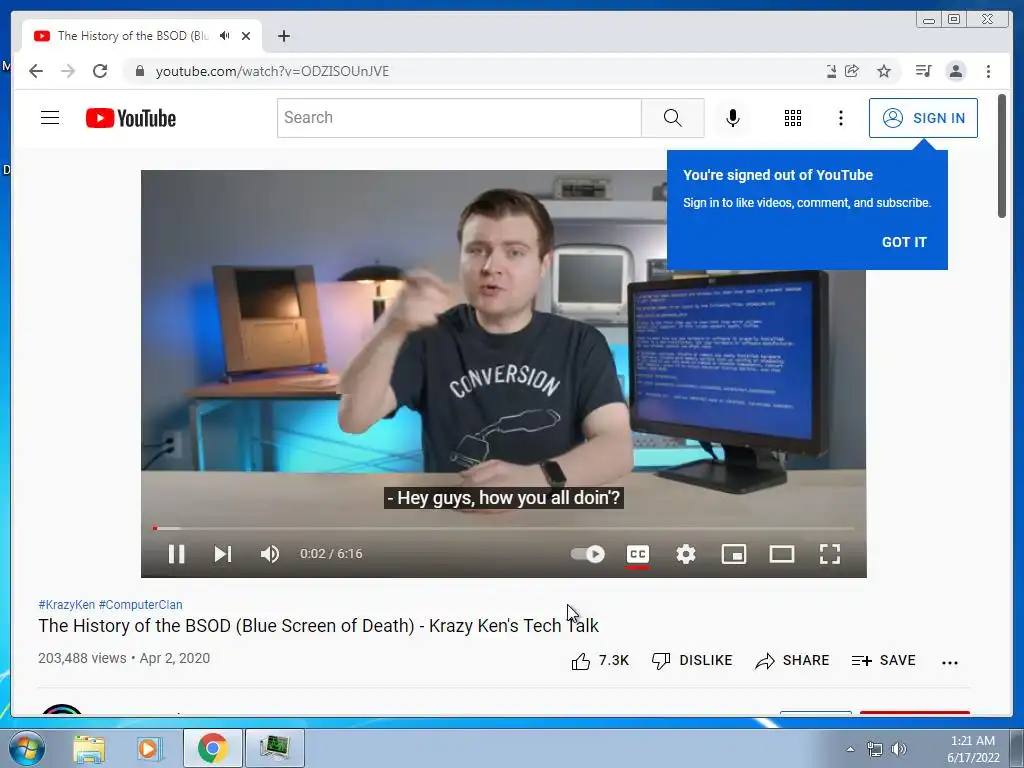The height and width of the screenshot is (768, 1024).
Task: Click the video title text
Action: pos(319,626)
